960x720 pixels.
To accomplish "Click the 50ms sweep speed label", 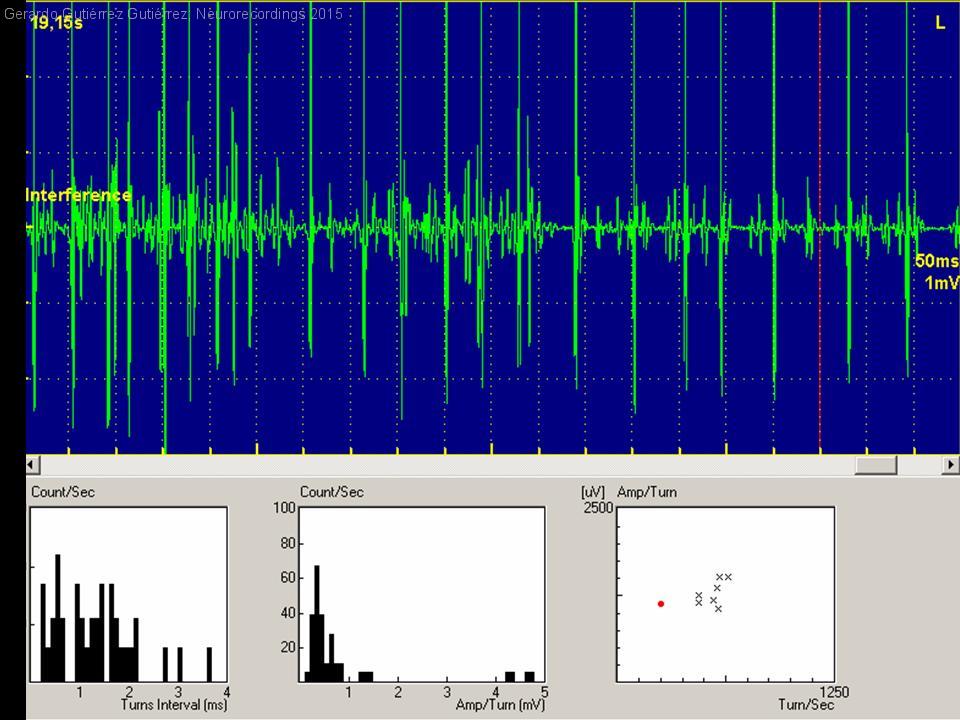I will [936, 261].
